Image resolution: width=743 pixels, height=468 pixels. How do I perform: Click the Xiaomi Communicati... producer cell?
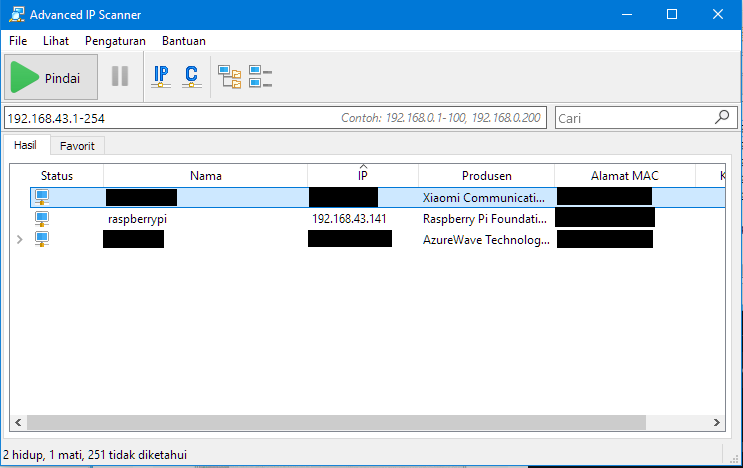[484, 198]
